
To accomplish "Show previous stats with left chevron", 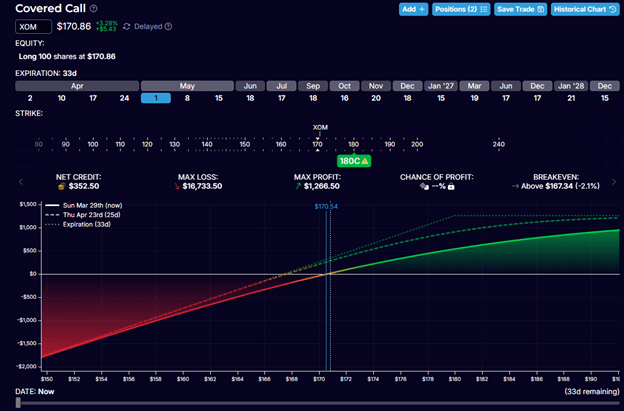I will pos(21,182).
